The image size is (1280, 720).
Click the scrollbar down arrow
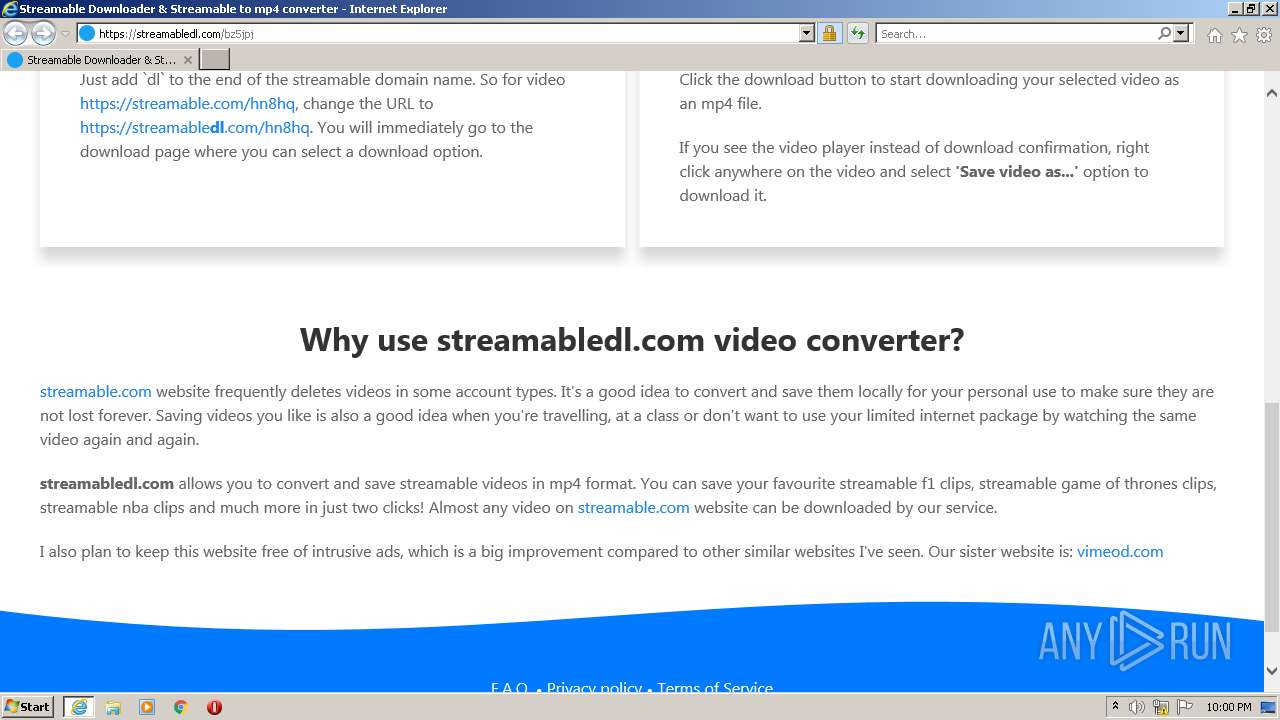tap(1272, 671)
